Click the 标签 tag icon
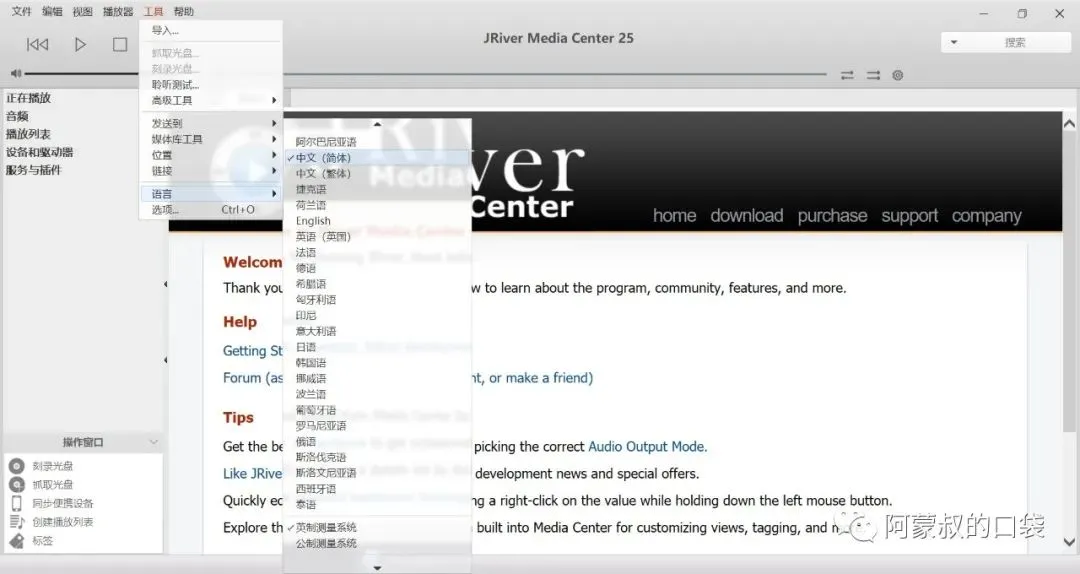 (17, 540)
